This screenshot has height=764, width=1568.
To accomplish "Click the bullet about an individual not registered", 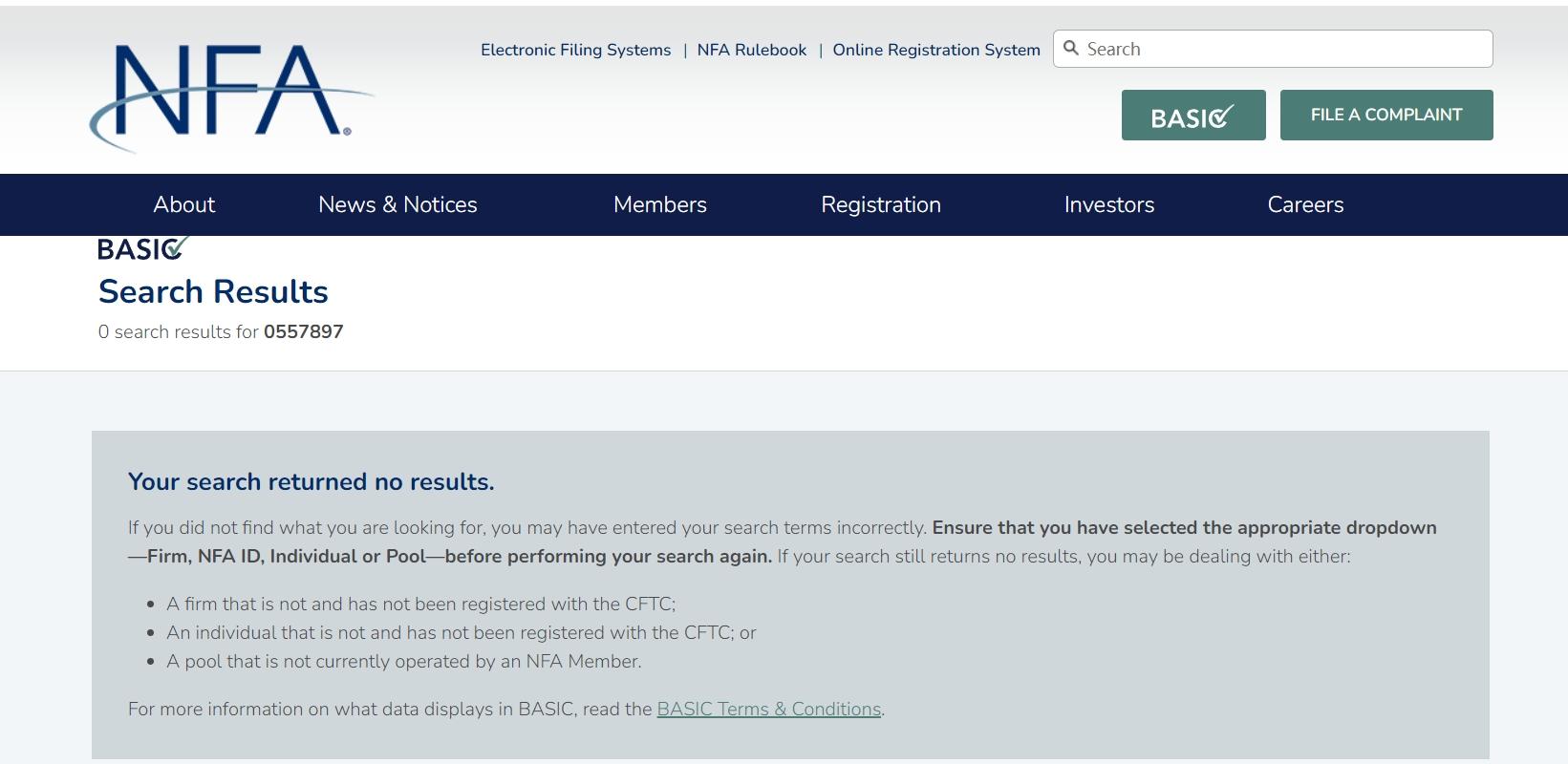I will (x=462, y=632).
